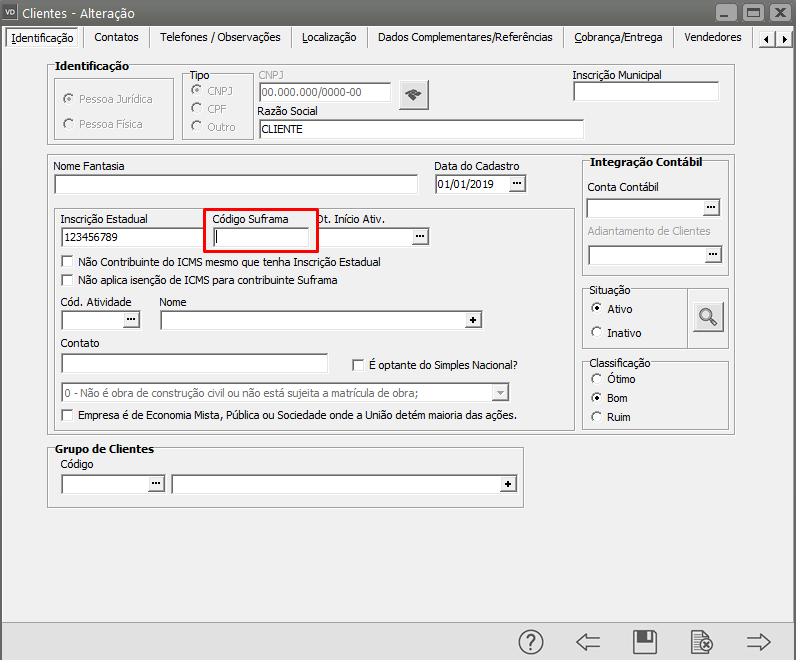Open date picker for Data do Cadastro
This screenshot has height=660, width=796.
[517, 184]
